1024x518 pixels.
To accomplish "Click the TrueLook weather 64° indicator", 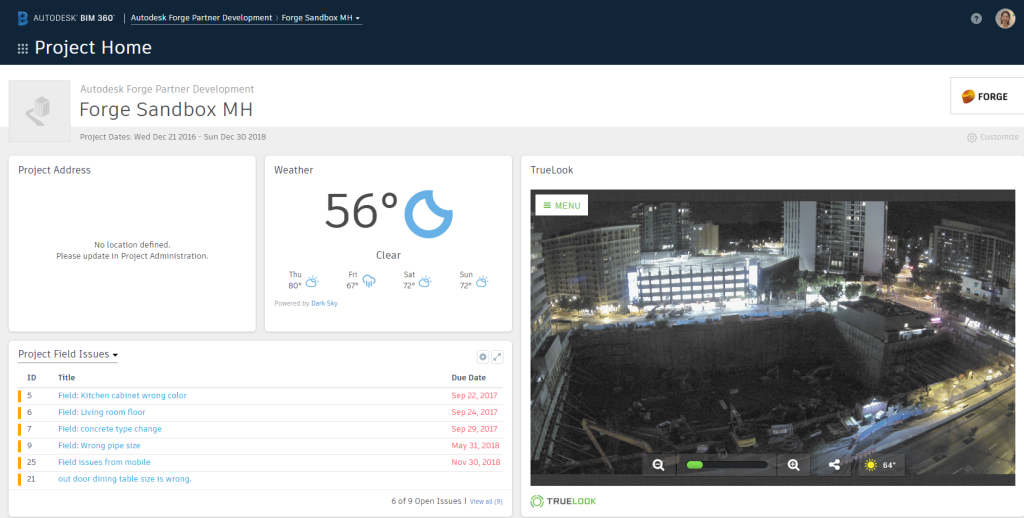I will coord(881,465).
